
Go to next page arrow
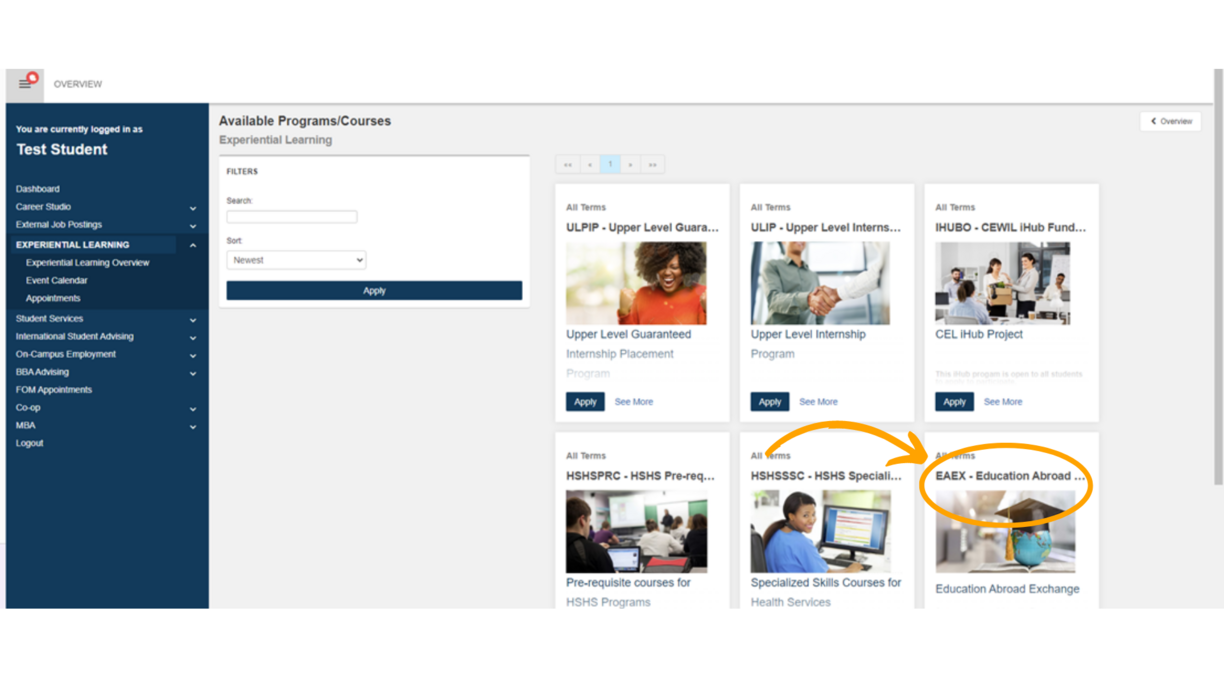click(x=631, y=165)
